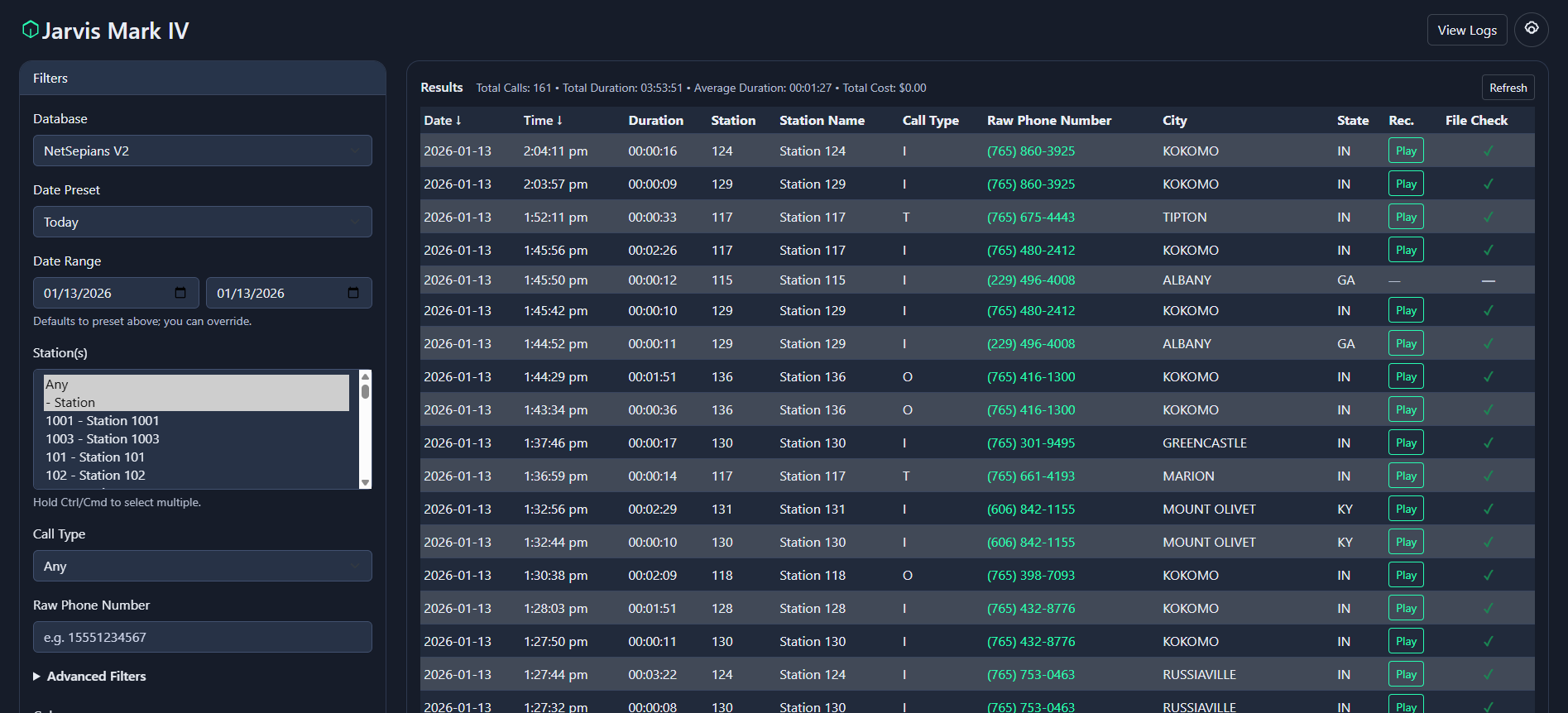Open the end date calendar picker icon
The image size is (1568, 713).
[353, 293]
